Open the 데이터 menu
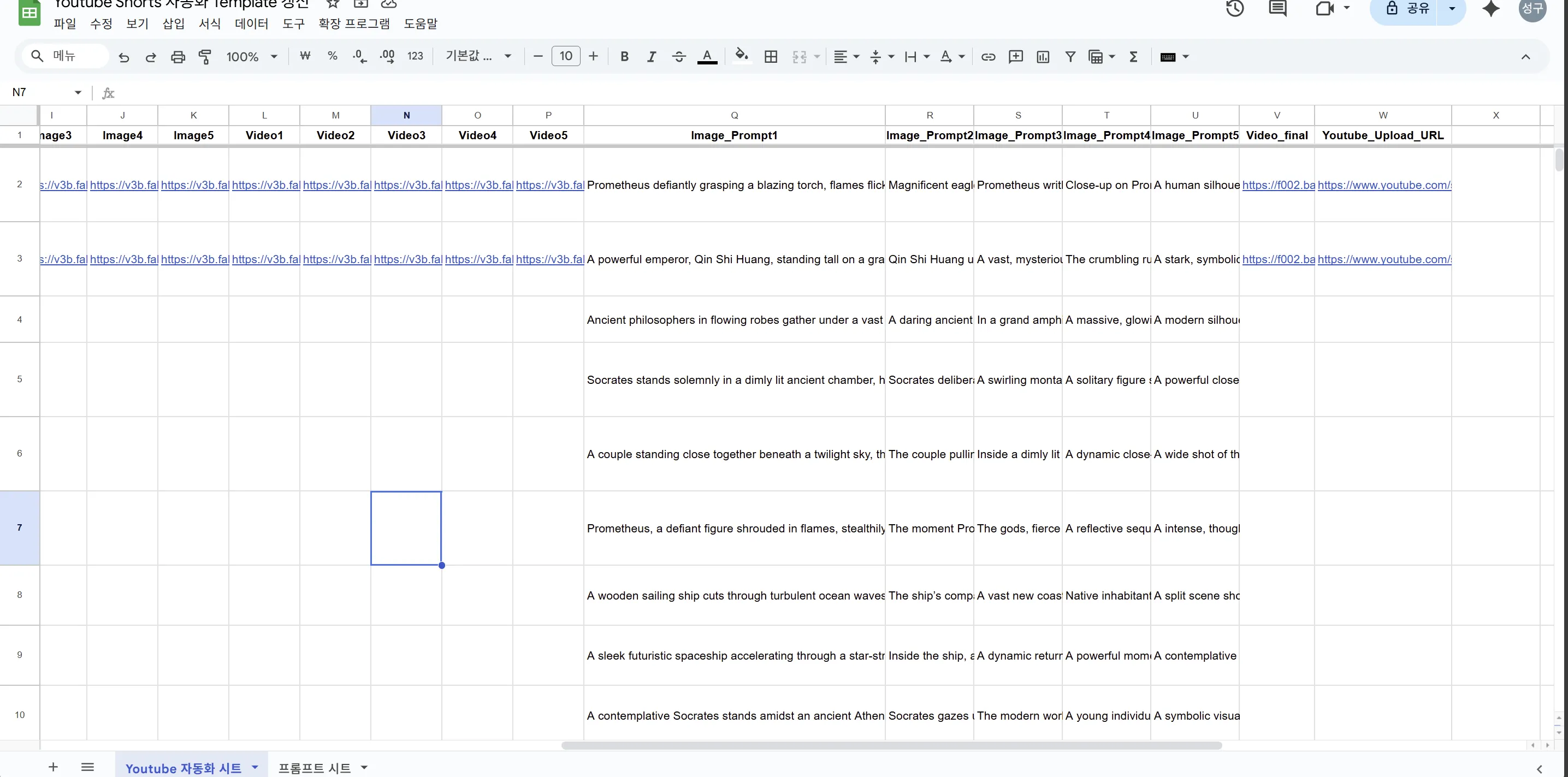 (251, 23)
